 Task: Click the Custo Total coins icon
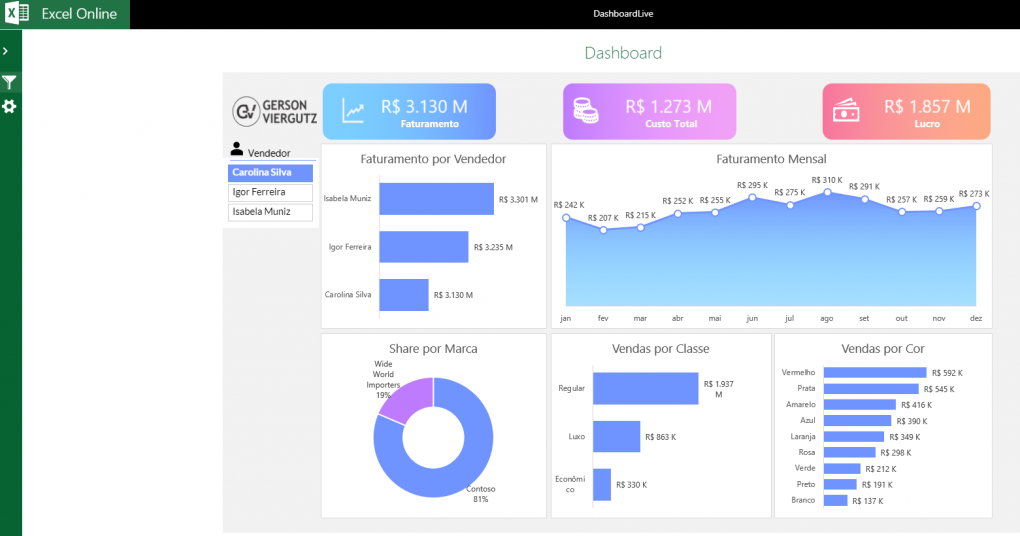pyautogui.click(x=585, y=111)
